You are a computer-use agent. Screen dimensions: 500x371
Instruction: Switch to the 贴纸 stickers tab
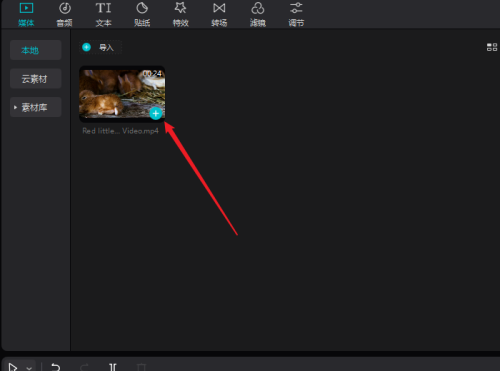coord(142,14)
